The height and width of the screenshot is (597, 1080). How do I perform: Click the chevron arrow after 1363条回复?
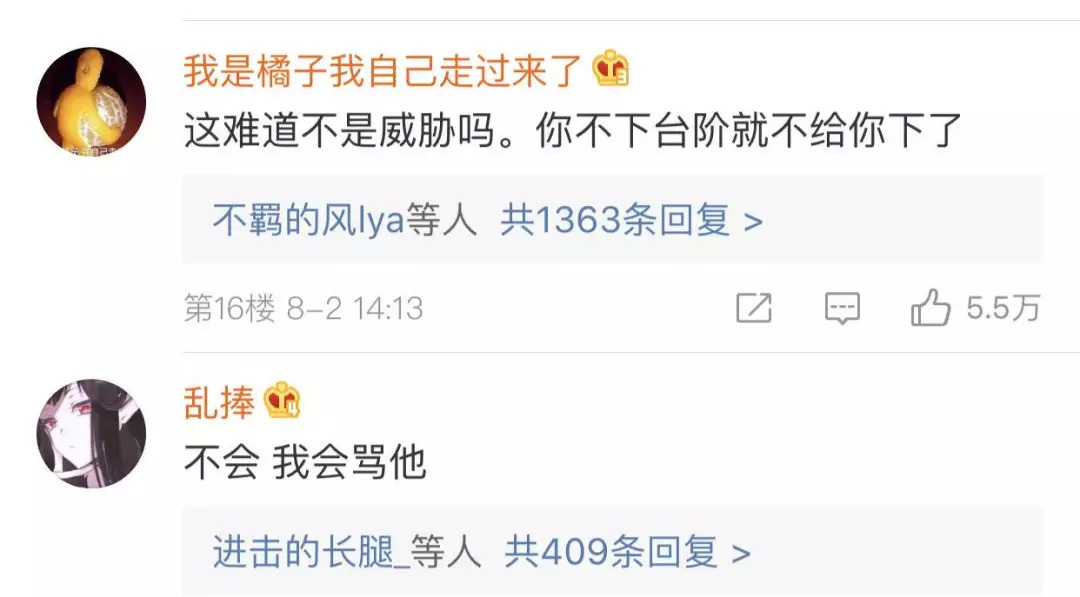click(x=753, y=222)
